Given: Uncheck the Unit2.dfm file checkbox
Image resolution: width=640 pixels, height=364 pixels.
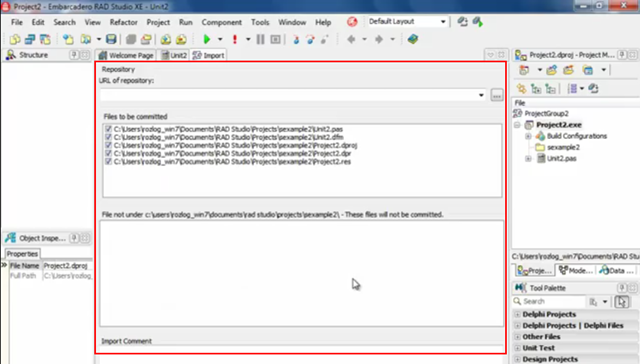Looking at the screenshot, I should click(x=108, y=137).
